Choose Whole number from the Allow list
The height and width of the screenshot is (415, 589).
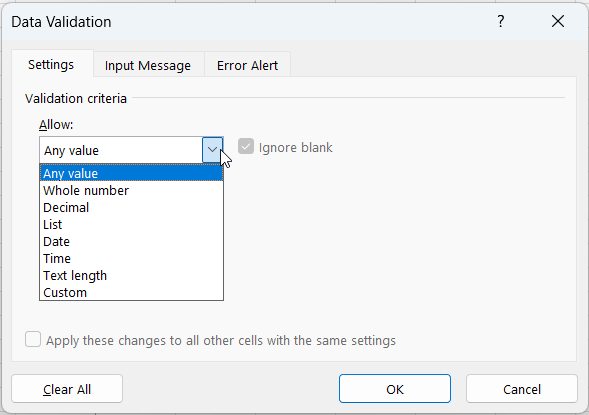click(x=131, y=190)
